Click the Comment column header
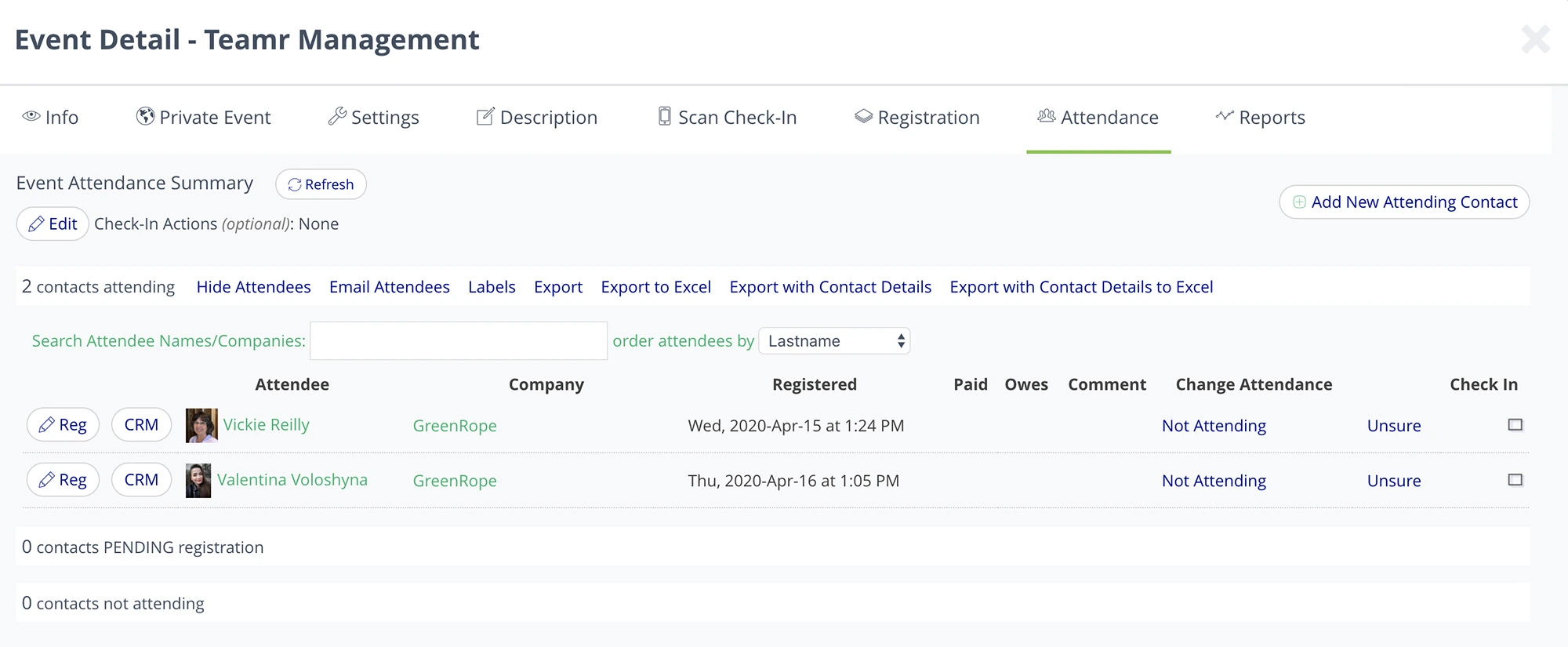The width and height of the screenshot is (1568, 647). pos(1107,384)
